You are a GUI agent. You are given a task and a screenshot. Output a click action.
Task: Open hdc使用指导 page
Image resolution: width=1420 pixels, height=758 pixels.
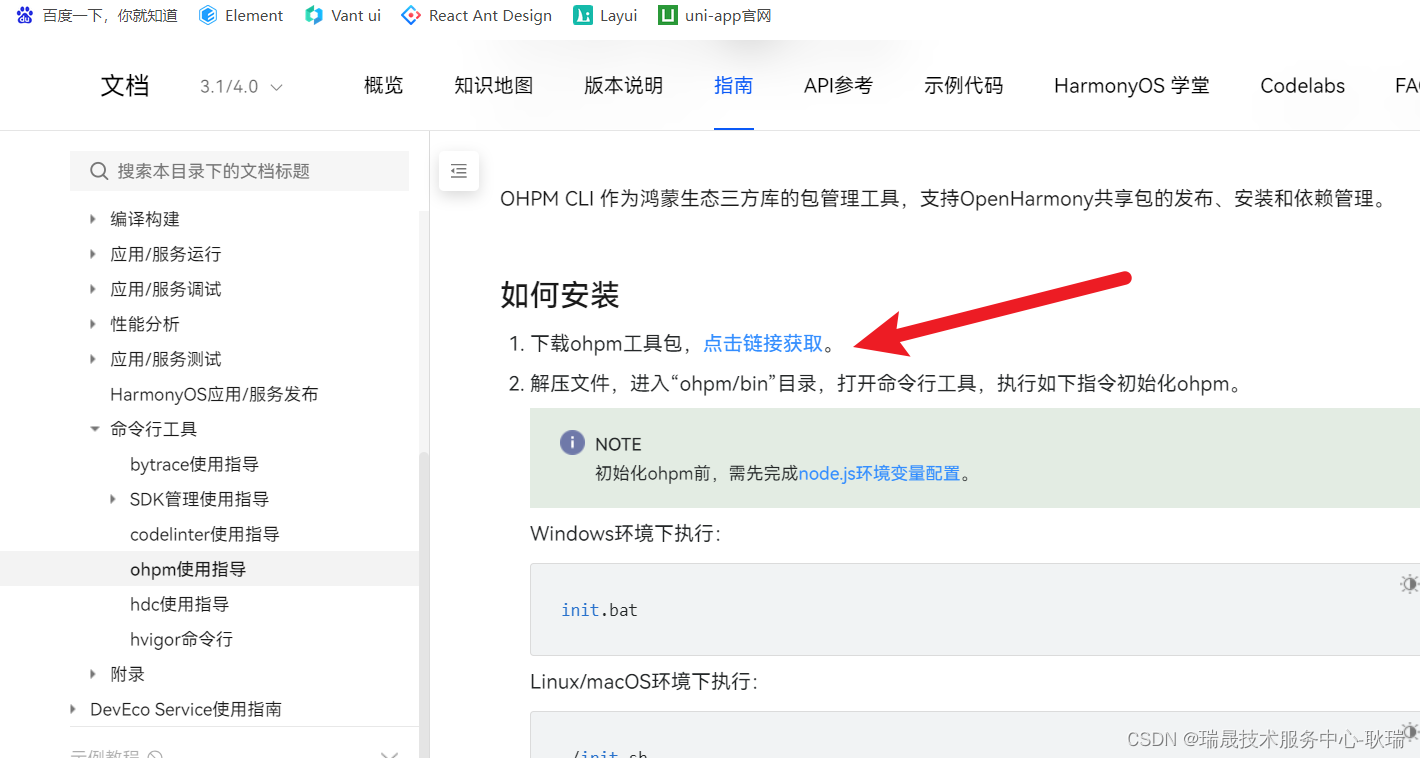(x=180, y=604)
